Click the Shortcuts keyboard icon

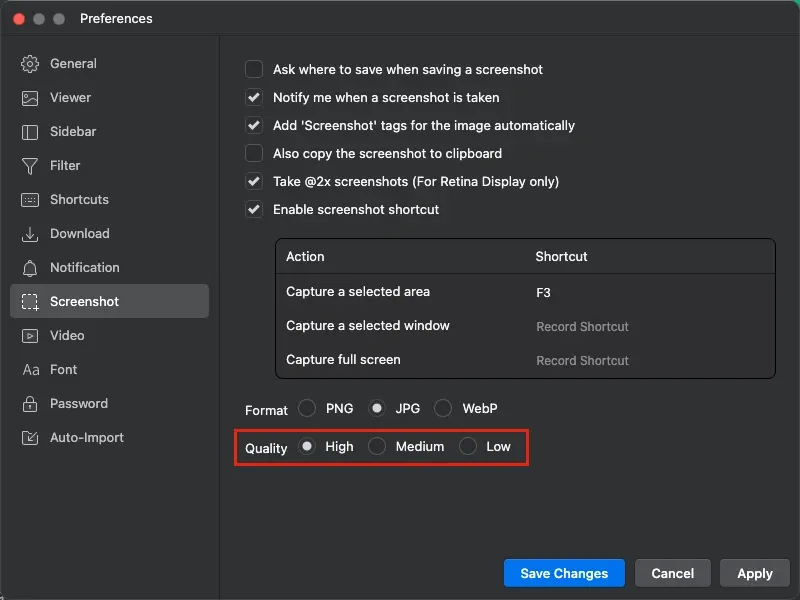[x=30, y=200]
